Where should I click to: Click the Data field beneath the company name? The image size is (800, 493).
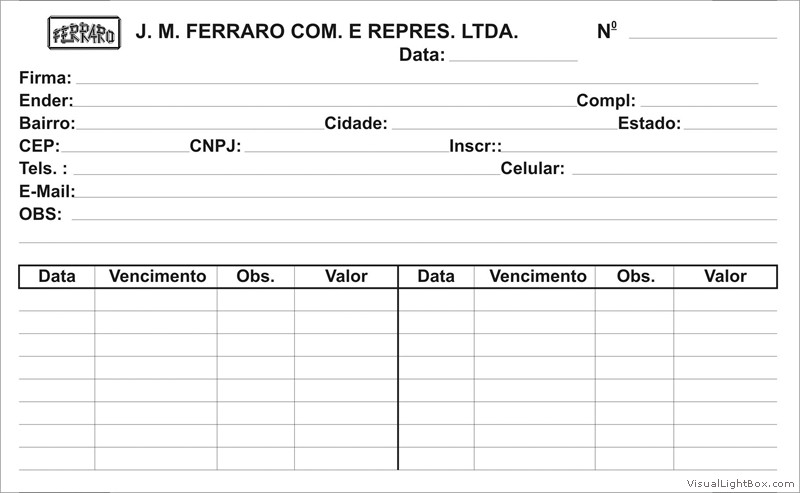(x=513, y=55)
